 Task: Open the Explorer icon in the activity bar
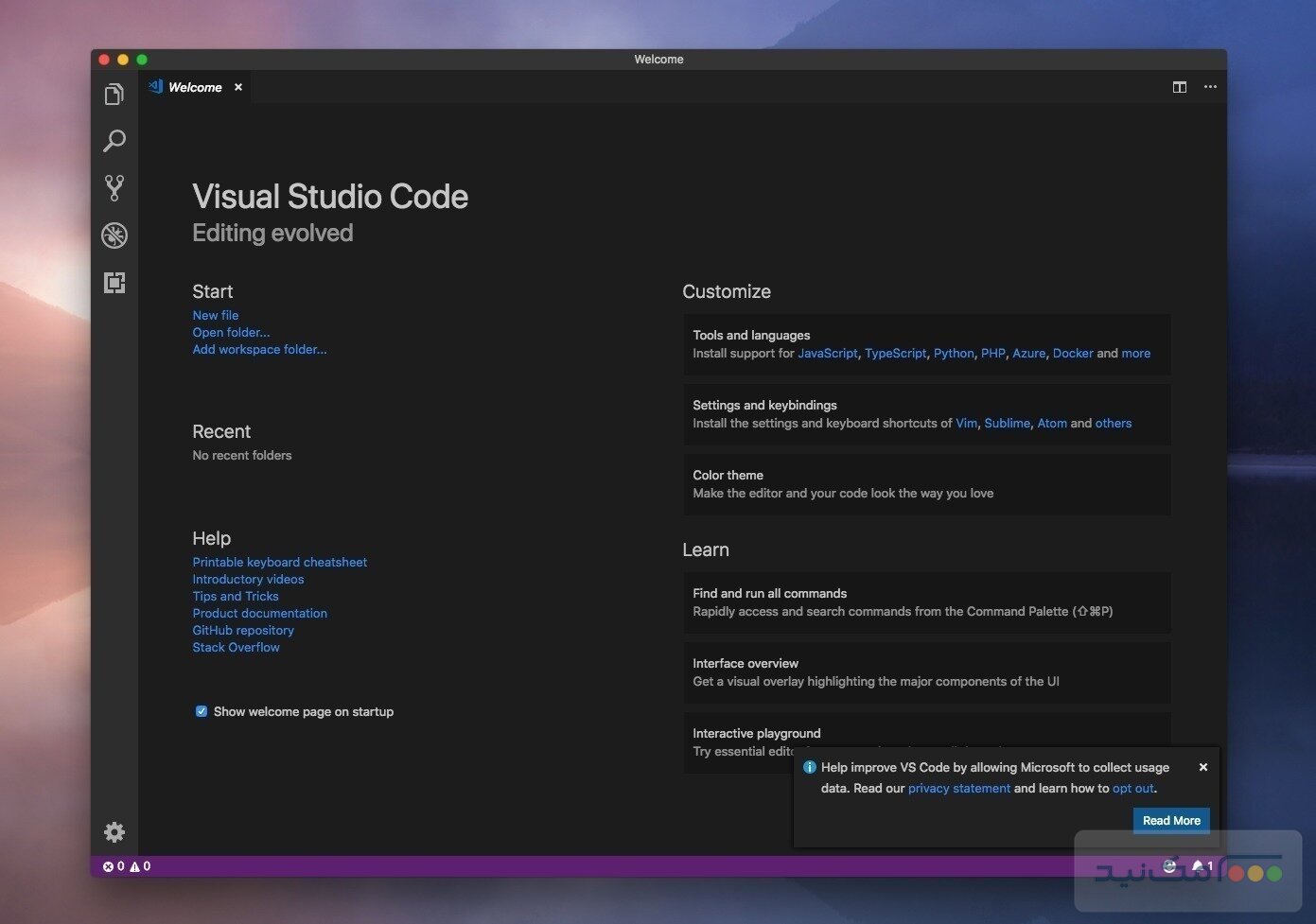(114, 94)
